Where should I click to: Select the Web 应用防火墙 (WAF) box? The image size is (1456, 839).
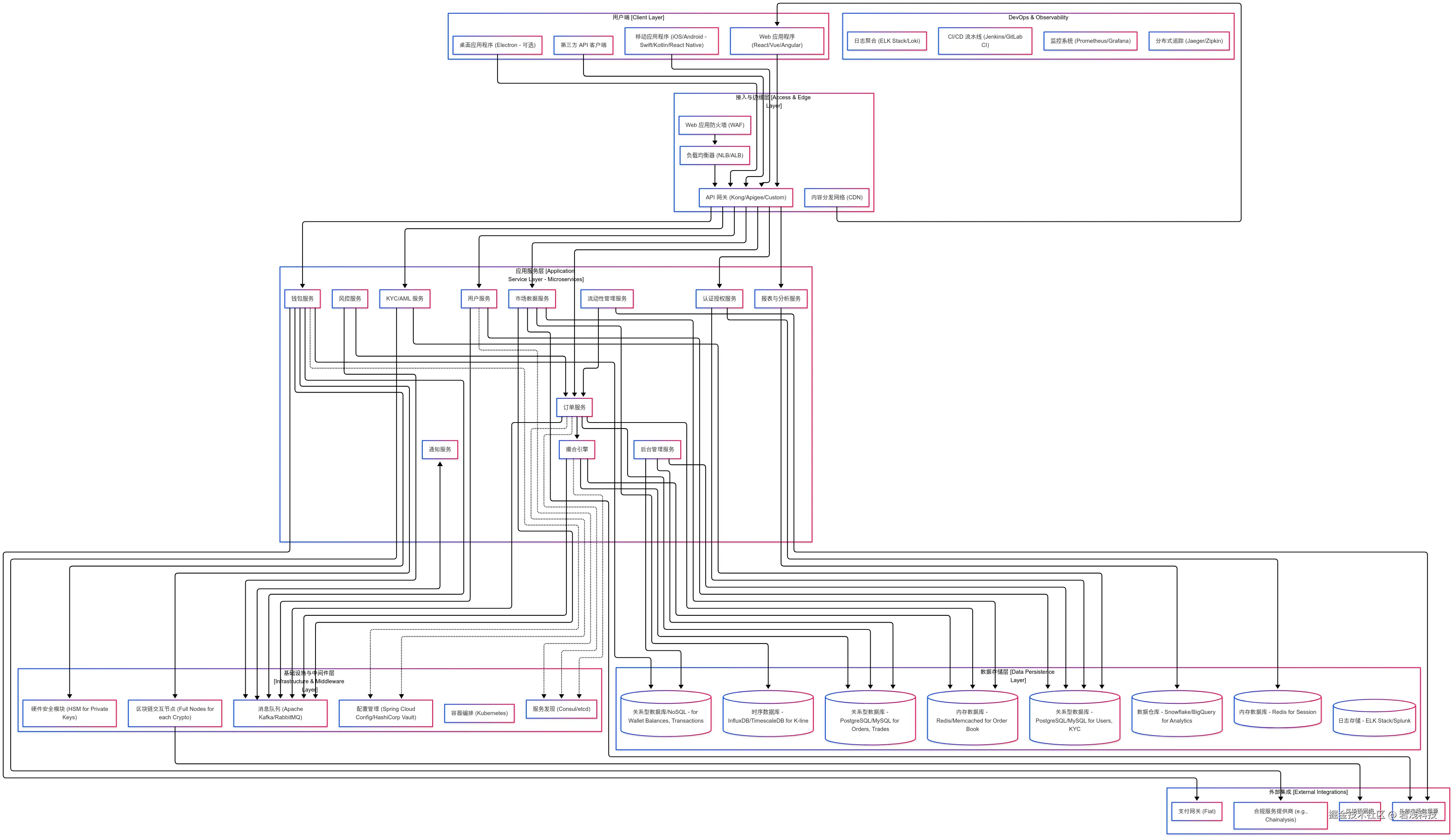(x=714, y=125)
